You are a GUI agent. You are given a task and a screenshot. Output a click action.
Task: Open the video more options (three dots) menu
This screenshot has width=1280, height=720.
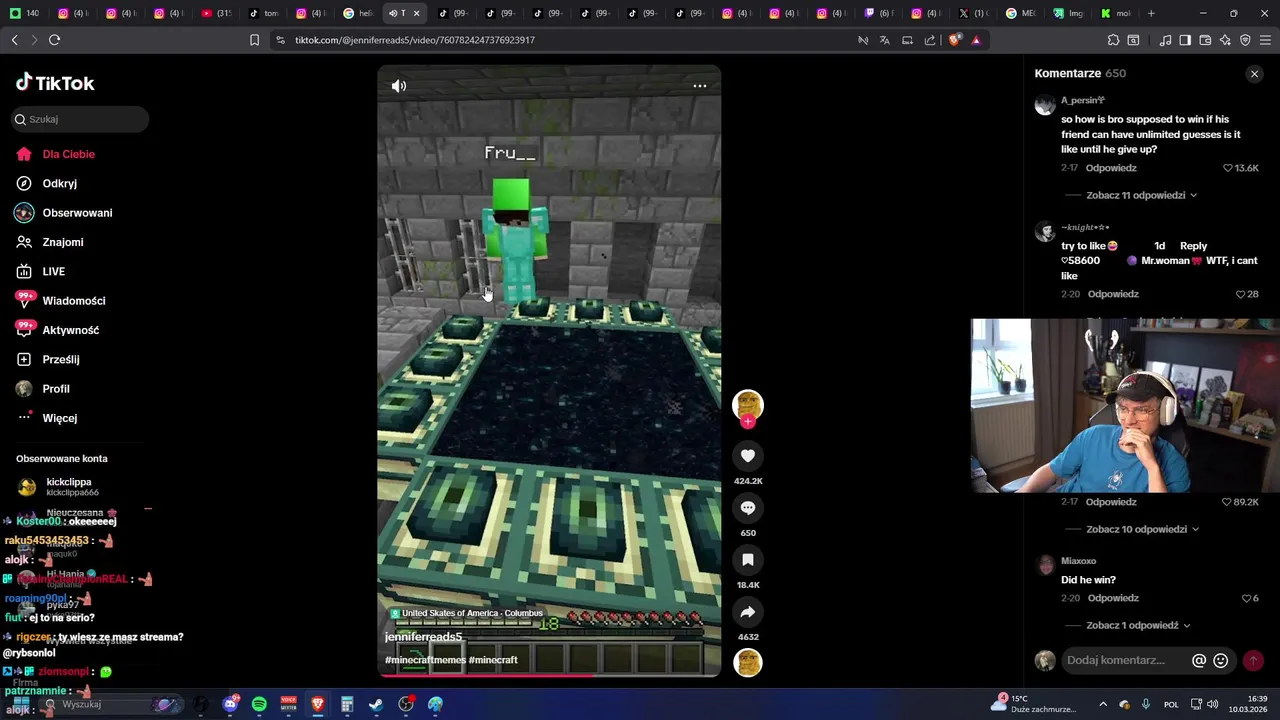700,86
